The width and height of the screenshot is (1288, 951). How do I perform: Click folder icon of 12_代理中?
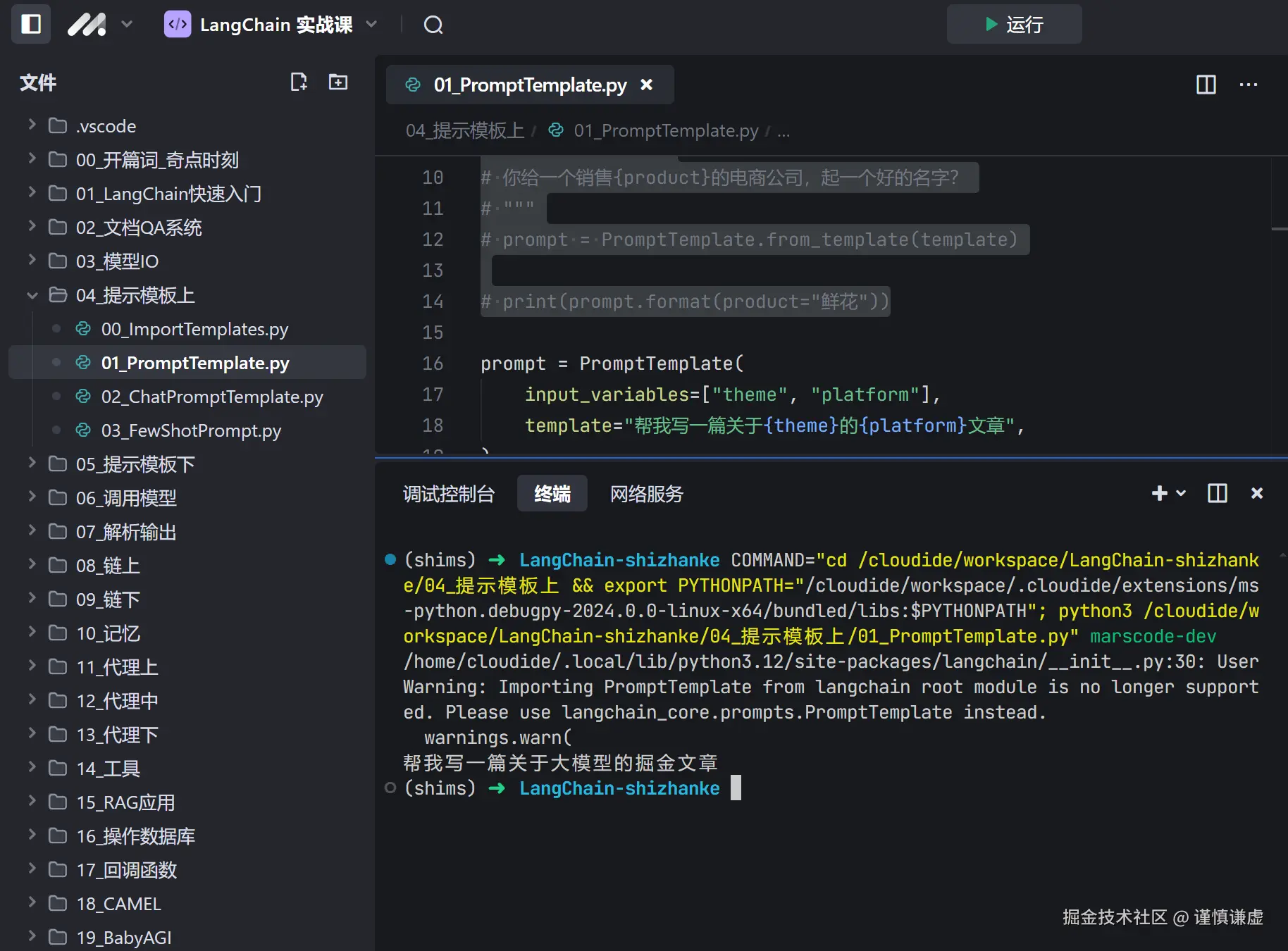(x=58, y=701)
